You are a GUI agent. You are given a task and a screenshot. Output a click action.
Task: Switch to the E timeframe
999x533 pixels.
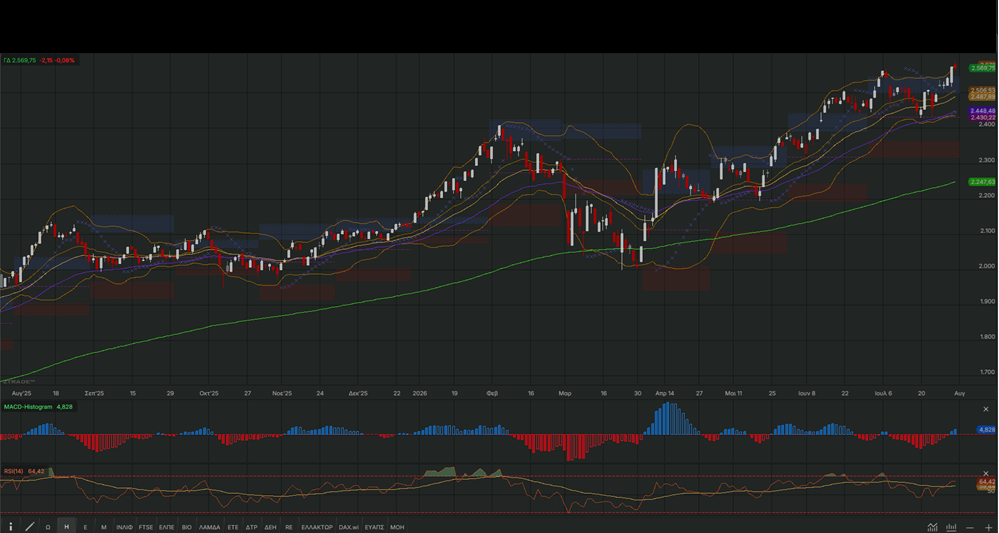(85, 527)
